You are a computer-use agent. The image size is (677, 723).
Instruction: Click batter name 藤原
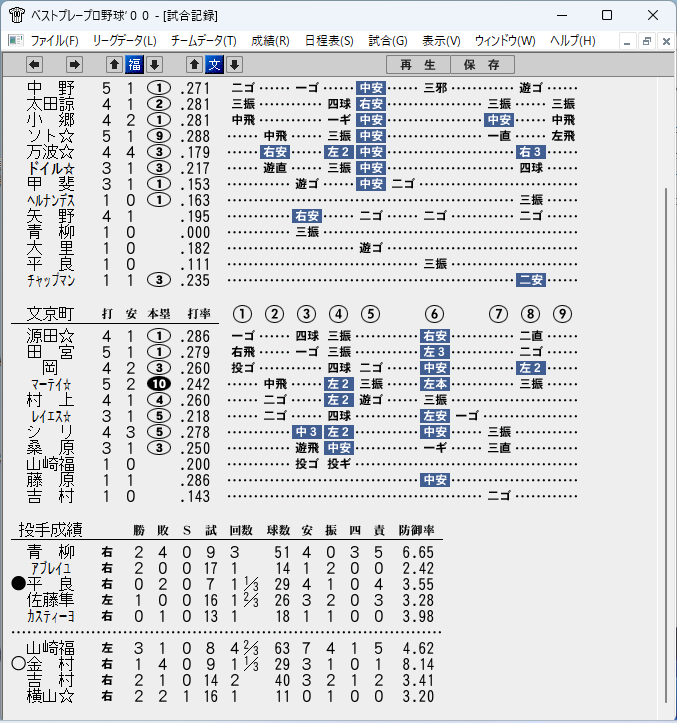coord(50,480)
